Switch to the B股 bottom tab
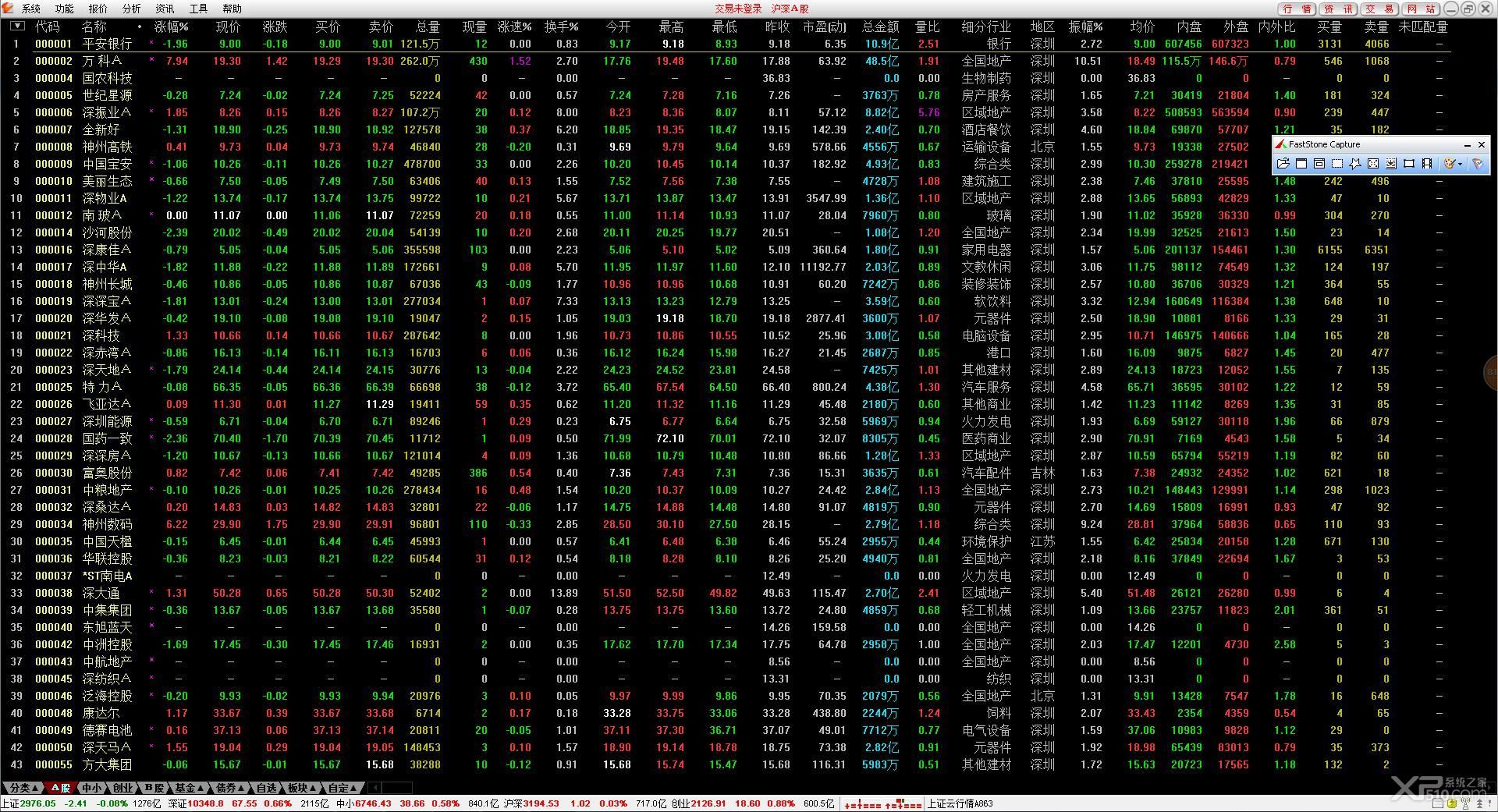Image resolution: width=1498 pixels, height=812 pixels. pos(154,788)
